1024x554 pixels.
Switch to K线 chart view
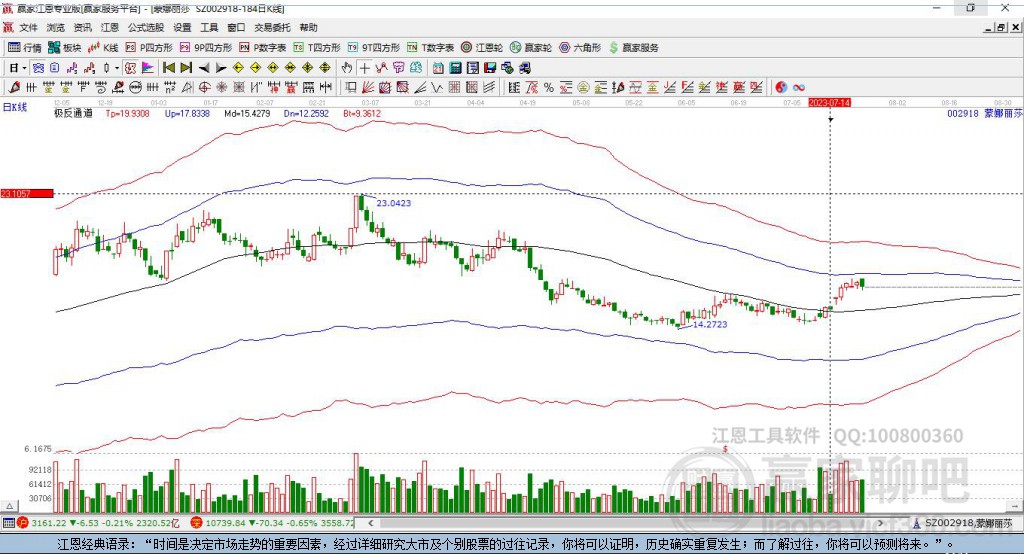click(x=103, y=48)
